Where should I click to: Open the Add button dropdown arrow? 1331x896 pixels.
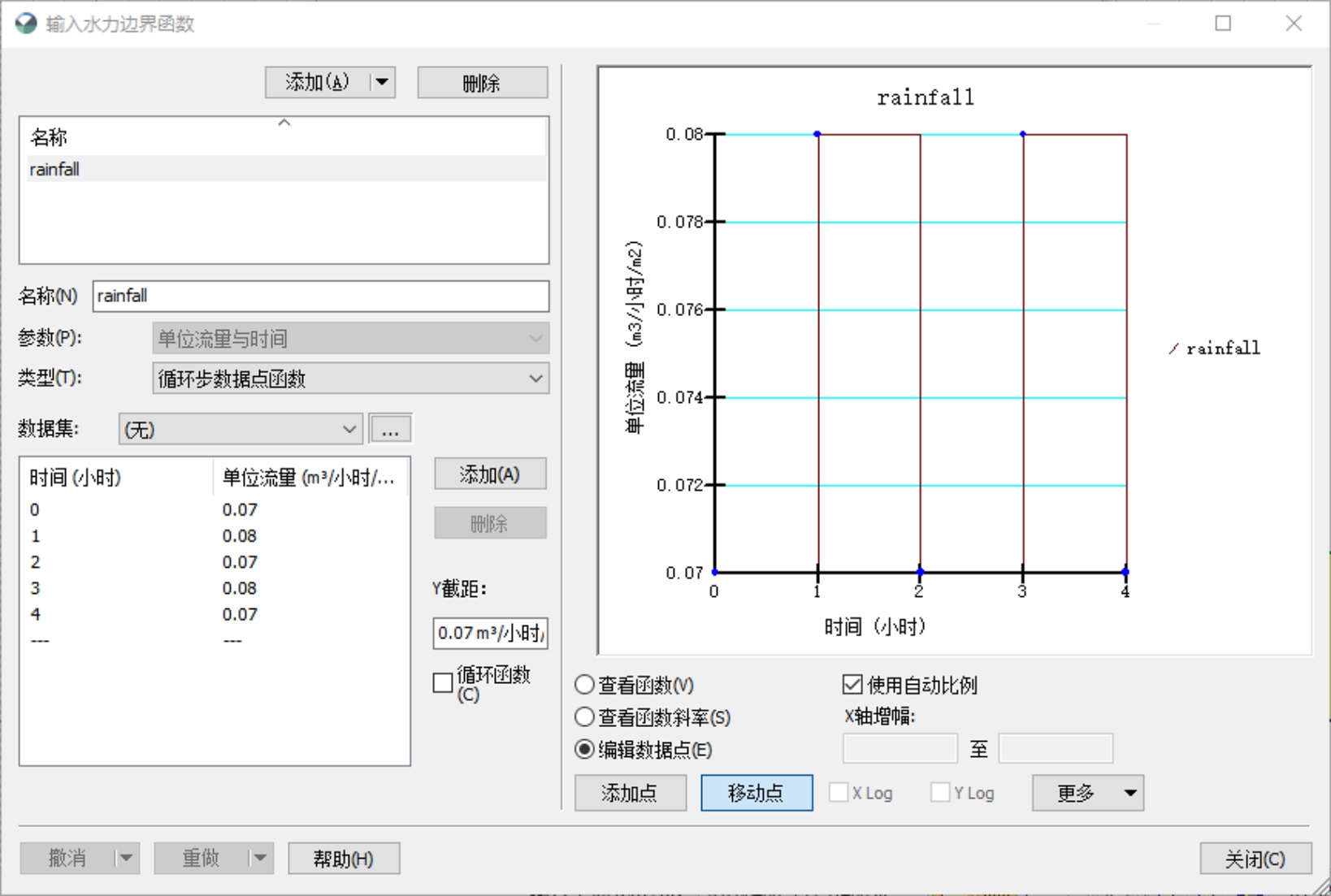coord(382,82)
